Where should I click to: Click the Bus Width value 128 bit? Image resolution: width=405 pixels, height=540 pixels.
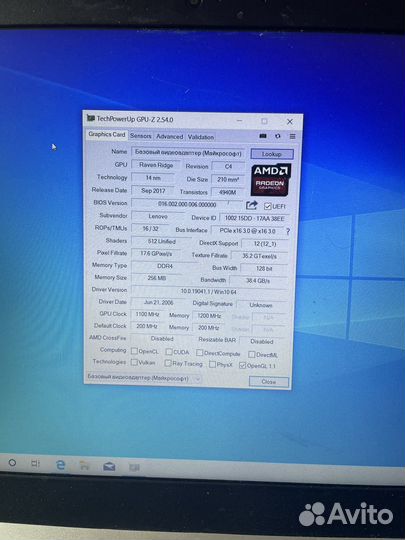pos(264,268)
